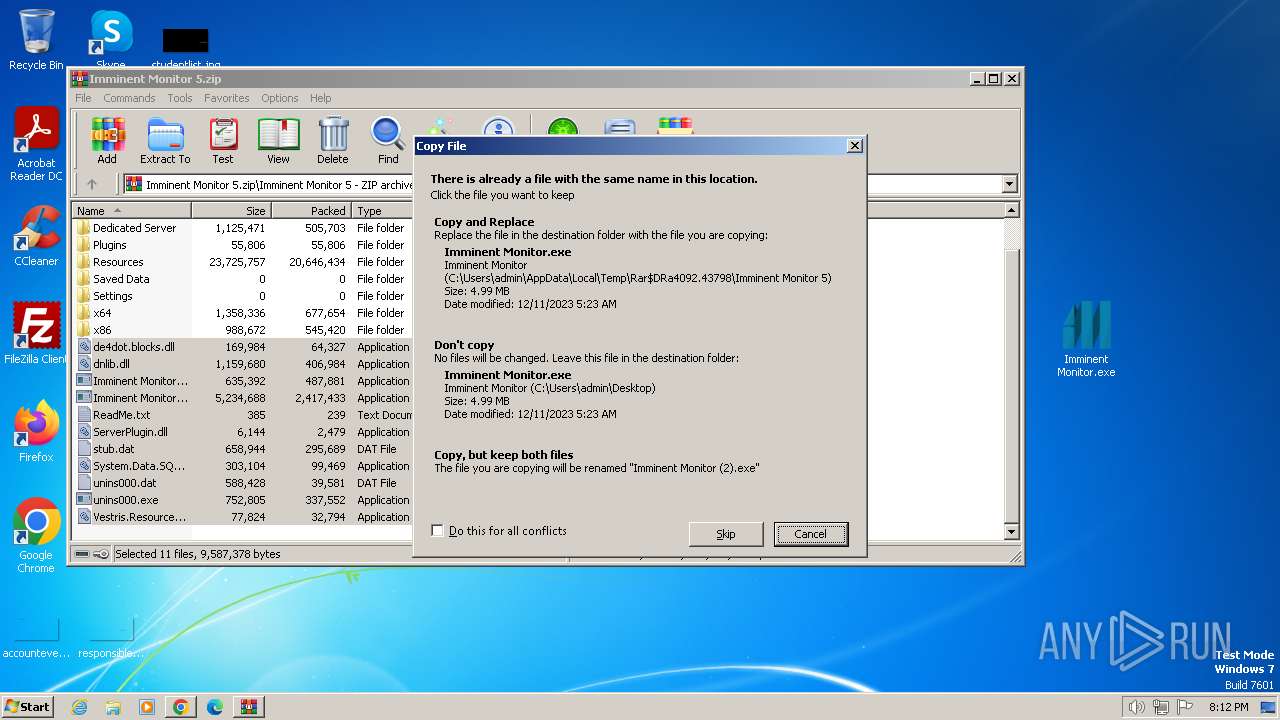Viewport: 1280px width, 720px height.
Task: Click the WinRAR taskbar button
Action: pos(249,707)
